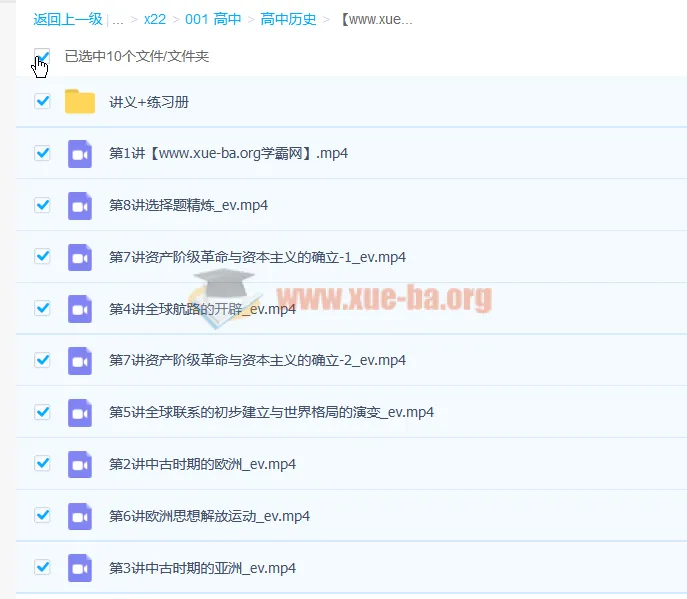Uncheck checkbox for 第8讲选择题精炼_ev.mp4
This screenshot has height=599, width=687.
[x=42, y=205]
